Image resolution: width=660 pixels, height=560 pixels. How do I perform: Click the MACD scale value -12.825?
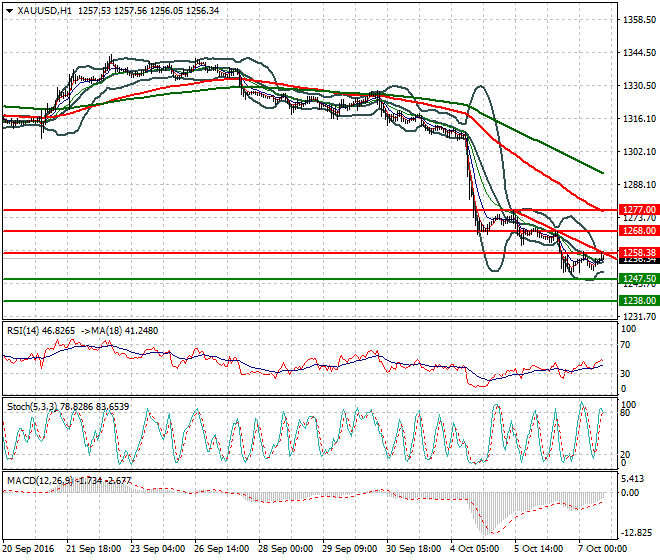(x=636, y=533)
